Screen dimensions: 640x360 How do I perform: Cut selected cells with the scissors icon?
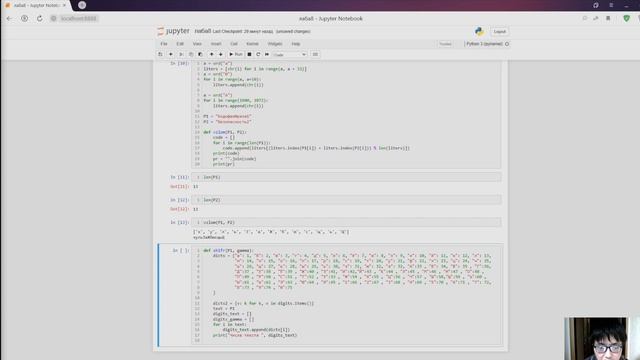click(x=181, y=54)
